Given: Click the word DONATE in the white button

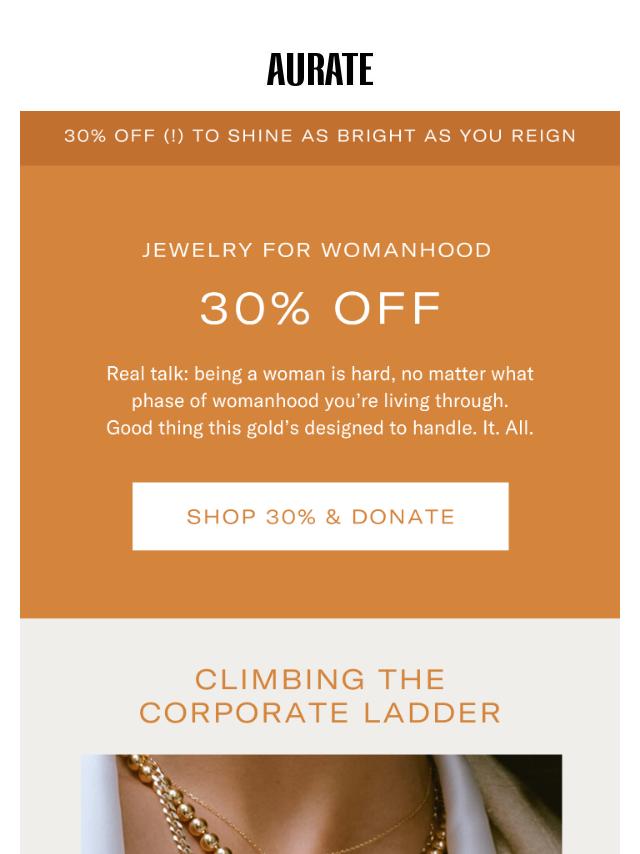Looking at the screenshot, I should tap(403, 517).
